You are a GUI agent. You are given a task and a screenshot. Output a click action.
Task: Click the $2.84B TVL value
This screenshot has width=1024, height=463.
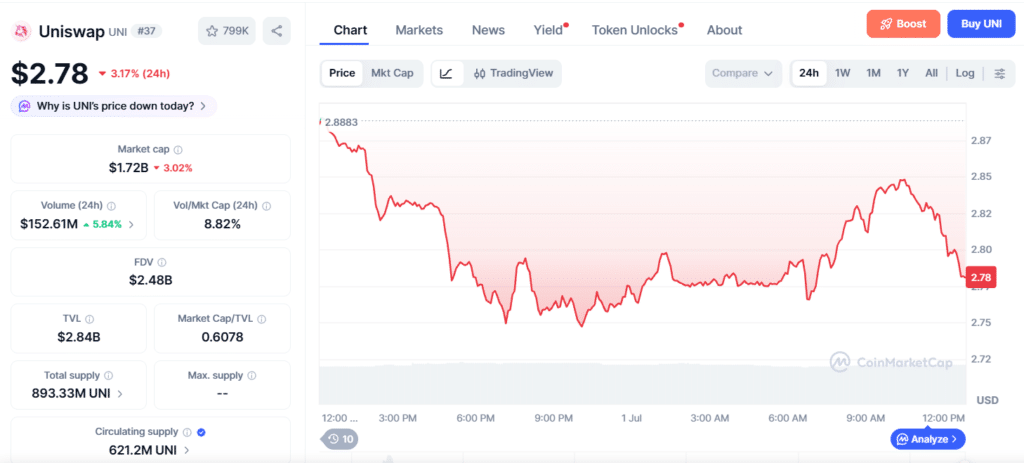click(x=78, y=337)
